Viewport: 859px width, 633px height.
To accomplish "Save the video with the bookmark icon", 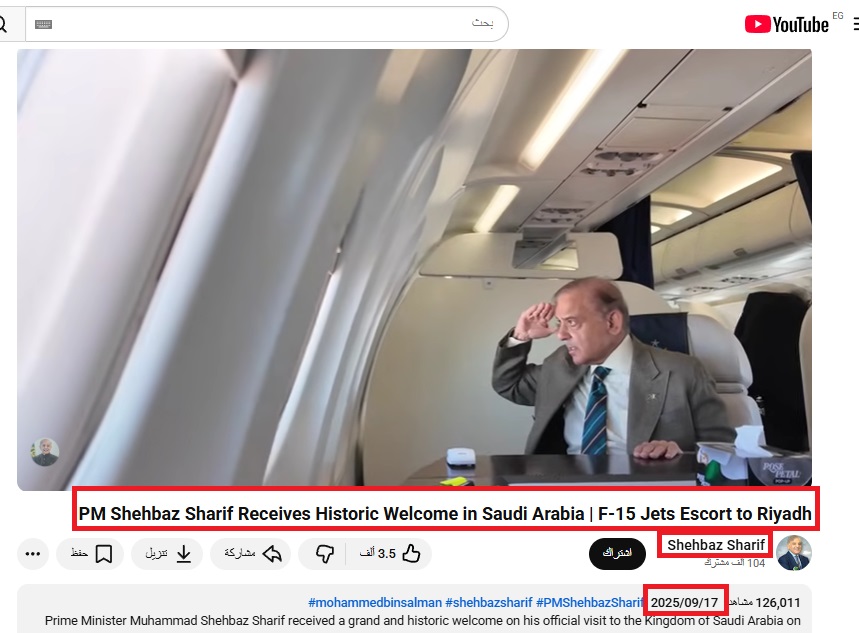I will 90,554.
